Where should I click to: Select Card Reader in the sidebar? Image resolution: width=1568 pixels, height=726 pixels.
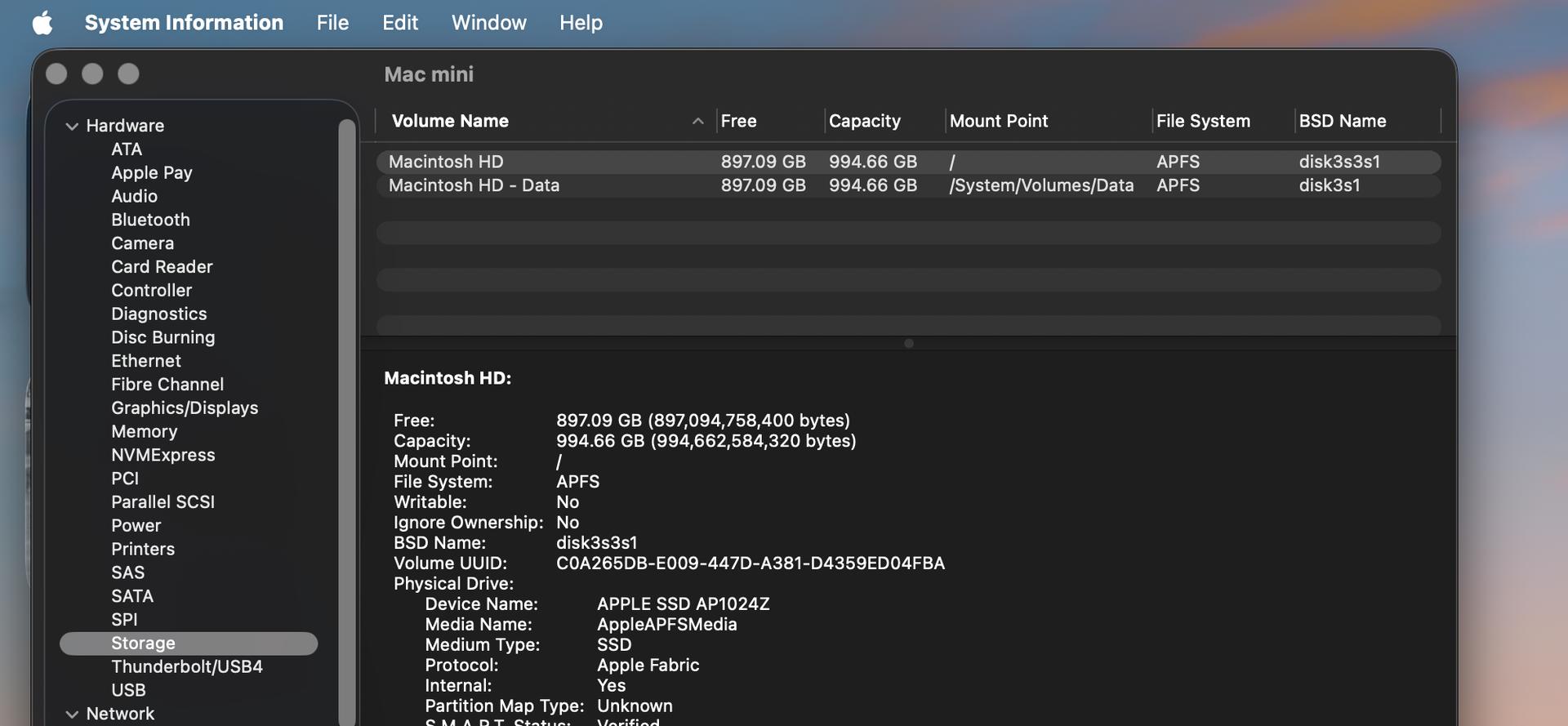coord(162,267)
